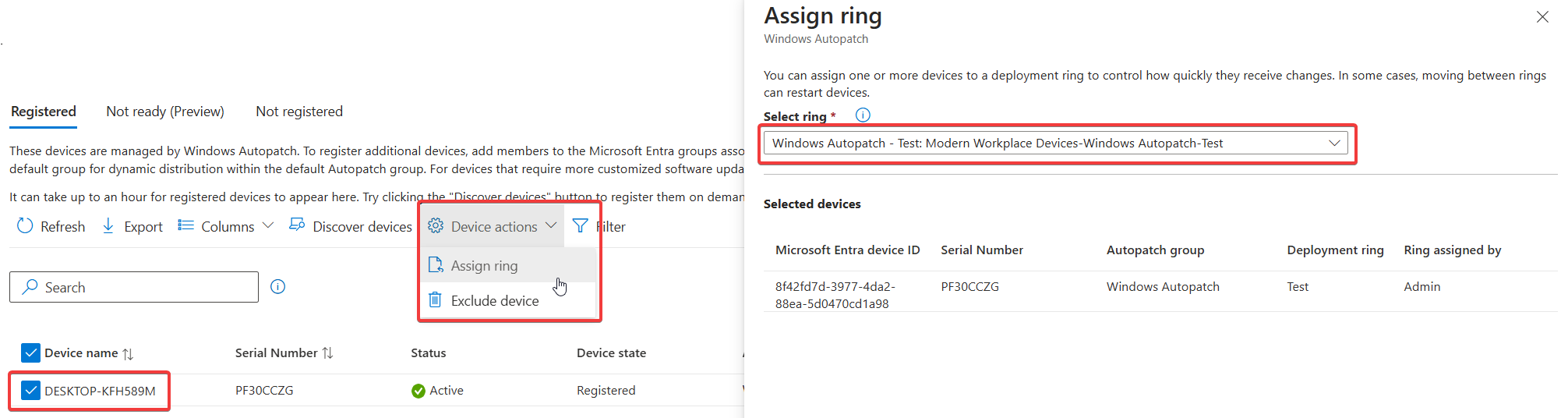Viewport: 1568px width, 418px height.
Task: Choose Assign ring from the menu
Action: 484,266
